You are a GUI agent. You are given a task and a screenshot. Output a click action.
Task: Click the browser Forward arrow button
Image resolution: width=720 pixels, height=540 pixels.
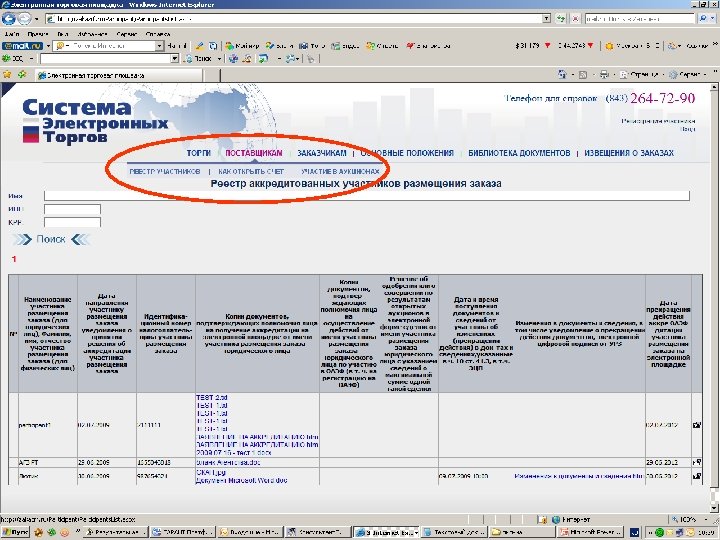click(x=24, y=19)
